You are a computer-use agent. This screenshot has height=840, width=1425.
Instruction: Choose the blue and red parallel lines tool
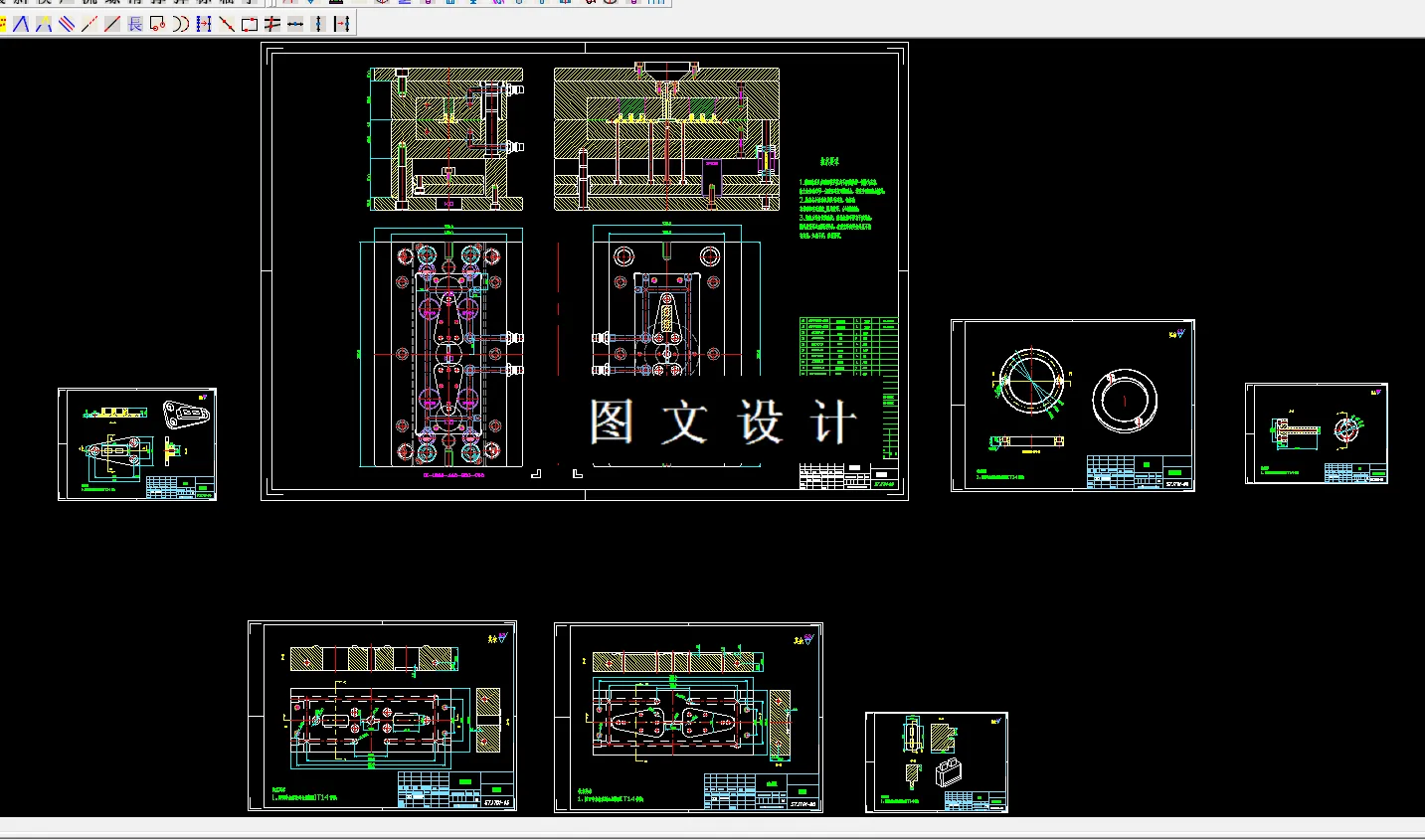[67, 24]
